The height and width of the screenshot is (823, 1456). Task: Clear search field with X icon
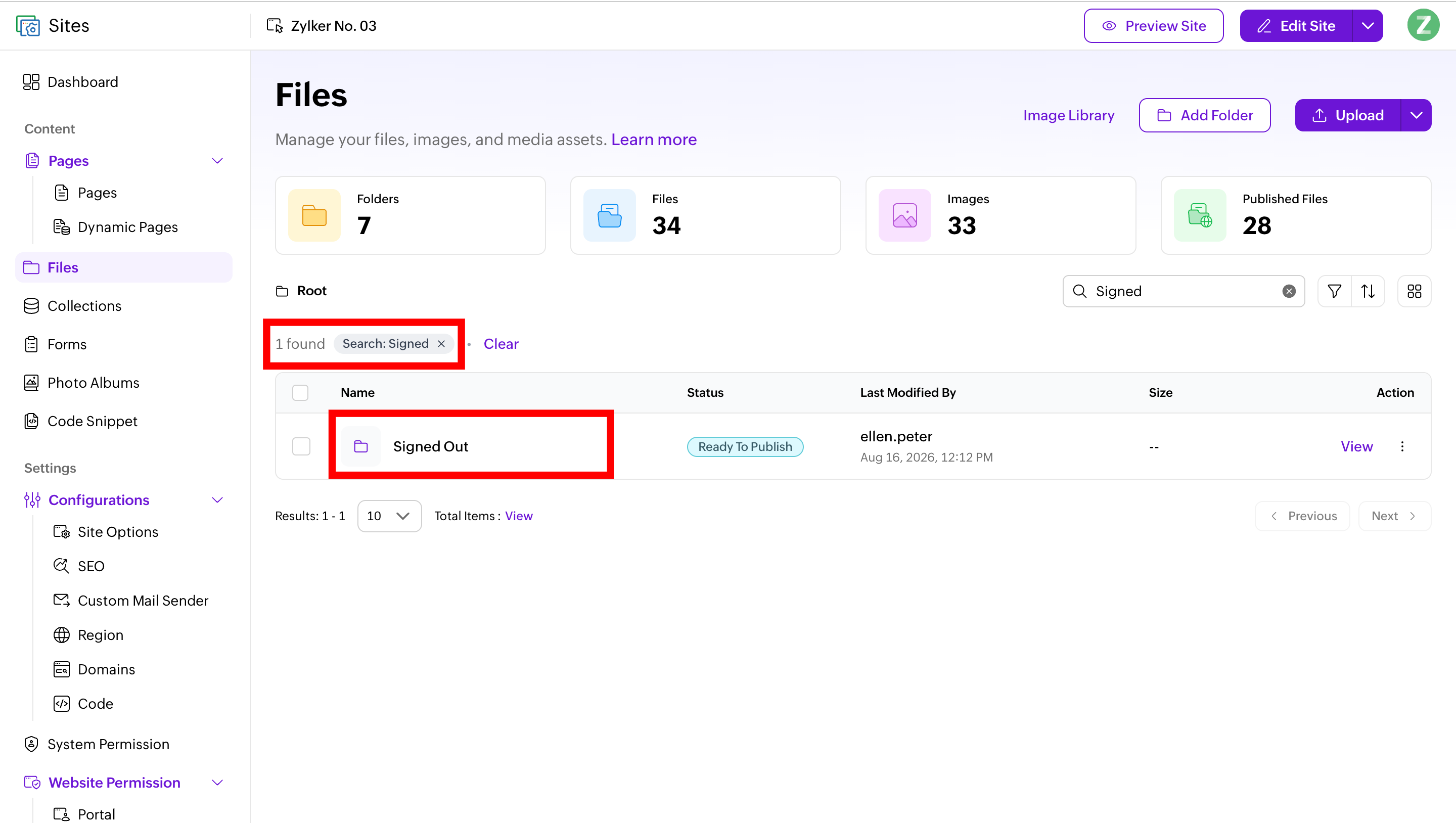tap(1289, 291)
